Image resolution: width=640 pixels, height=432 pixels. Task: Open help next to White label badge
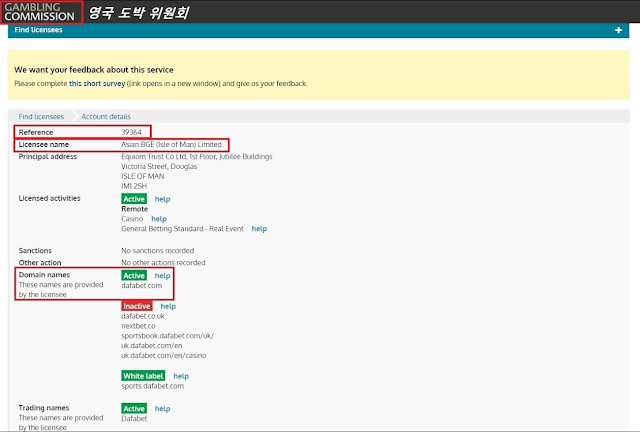click(x=181, y=376)
